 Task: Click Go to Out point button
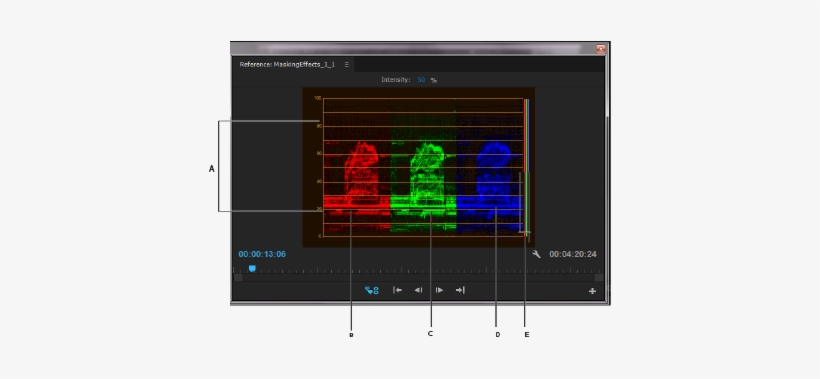click(460, 290)
